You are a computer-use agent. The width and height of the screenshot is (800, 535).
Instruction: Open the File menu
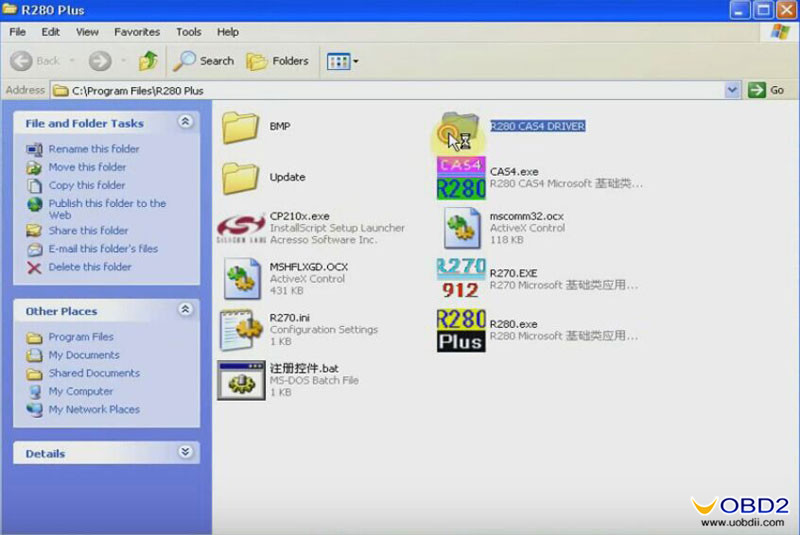click(x=17, y=32)
